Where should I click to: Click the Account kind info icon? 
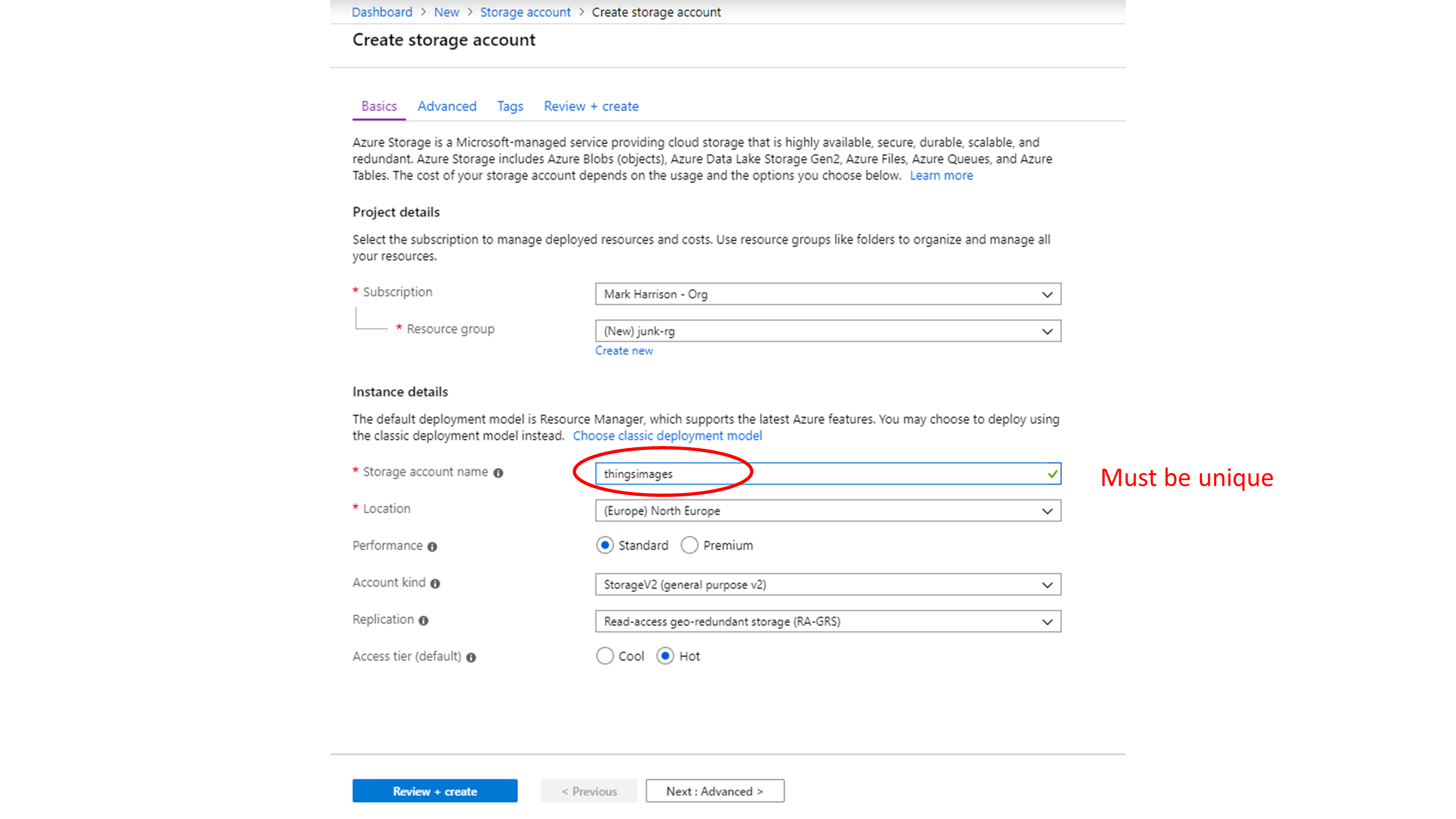[x=435, y=584]
